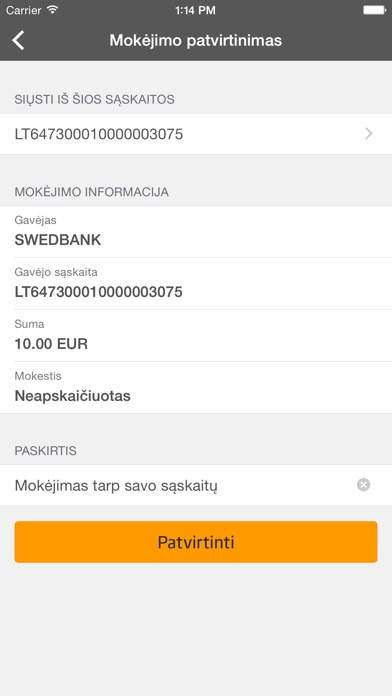Tap the Wi-Fi status icon

[53, 10]
